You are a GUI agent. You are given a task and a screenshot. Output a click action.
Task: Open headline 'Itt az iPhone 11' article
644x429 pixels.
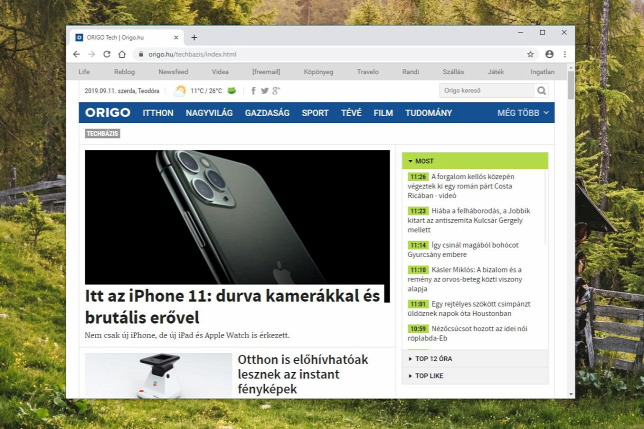(232, 306)
